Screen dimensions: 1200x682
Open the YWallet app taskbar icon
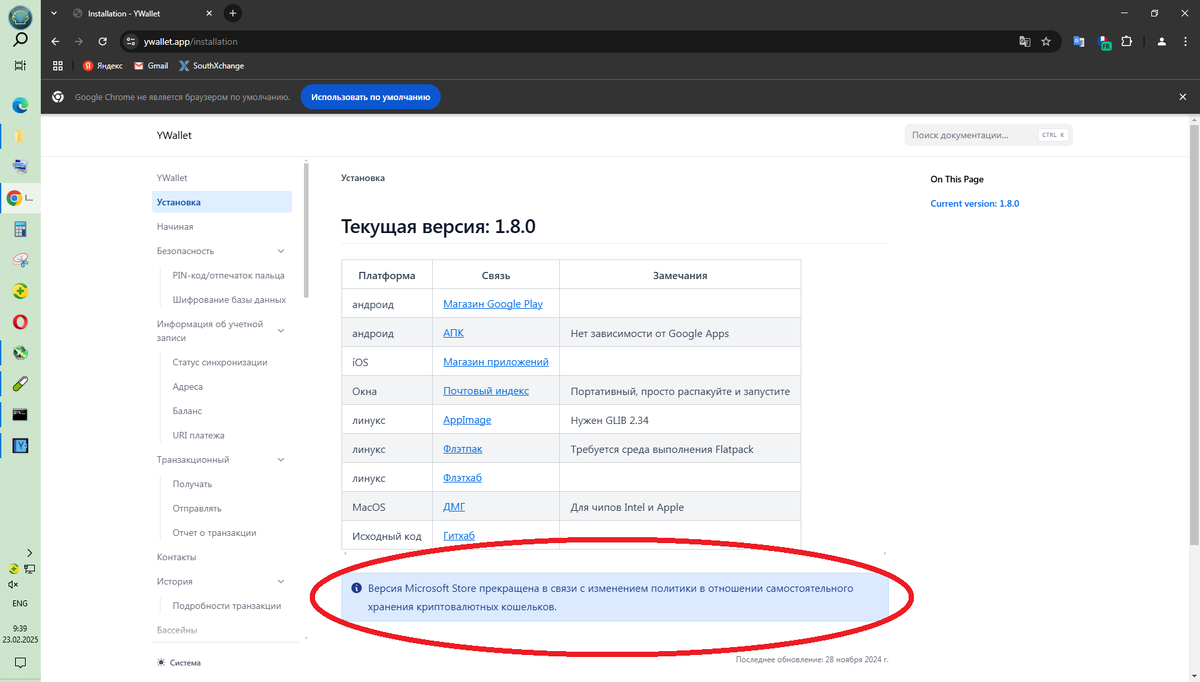20,445
